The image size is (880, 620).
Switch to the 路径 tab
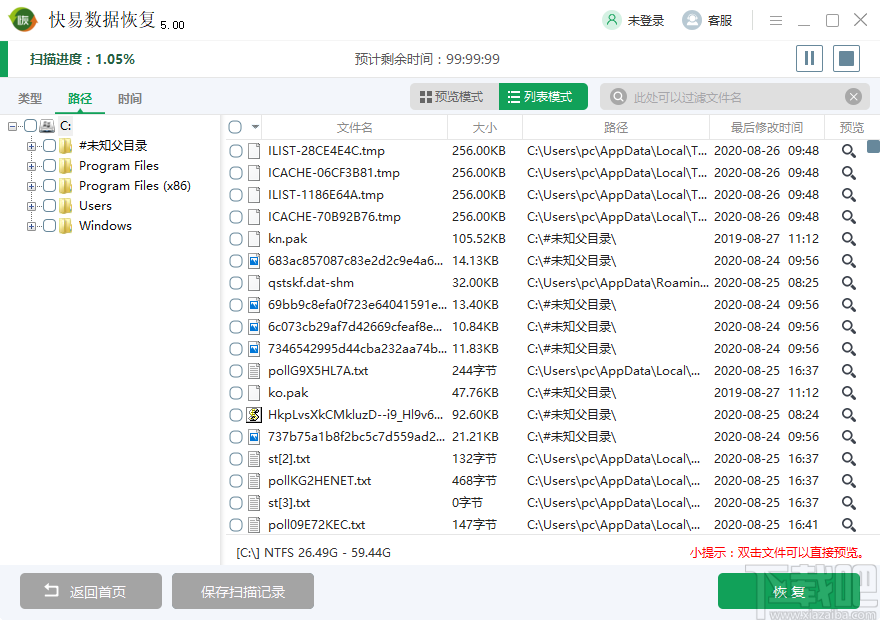pos(80,99)
